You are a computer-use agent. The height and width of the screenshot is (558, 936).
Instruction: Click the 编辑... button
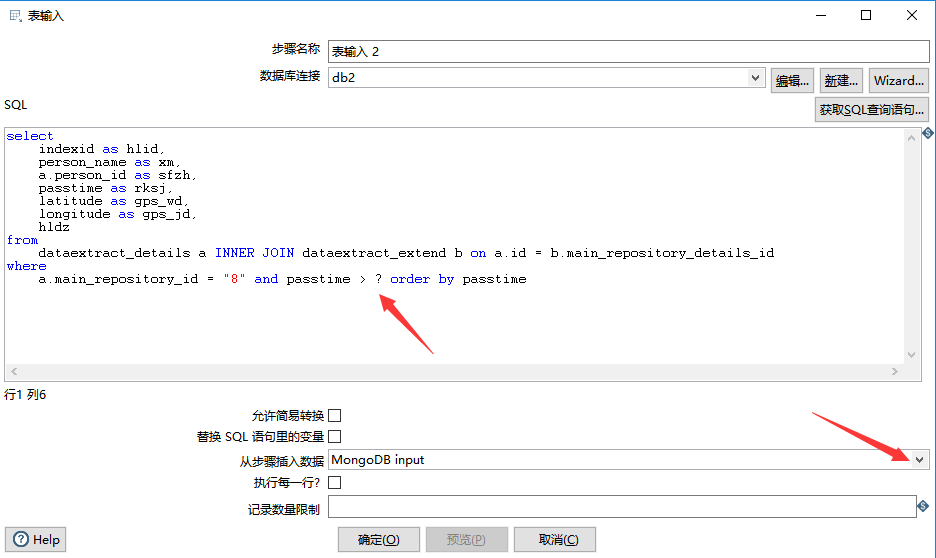point(792,81)
